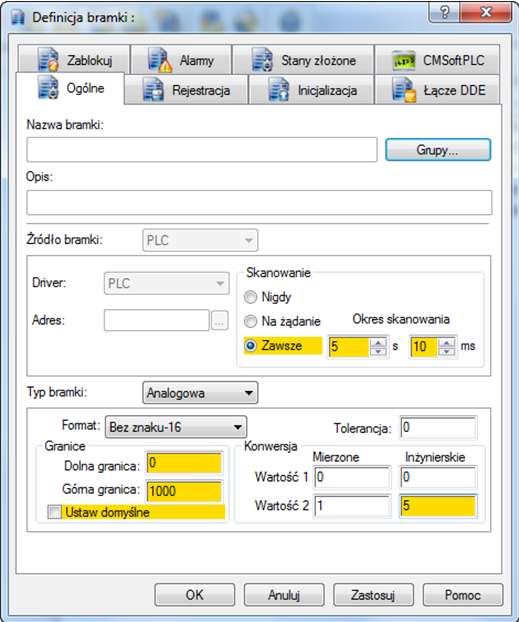The image size is (519, 622).
Task: Click the CMSoftPLC tab green icon
Action: (x=404, y=61)
